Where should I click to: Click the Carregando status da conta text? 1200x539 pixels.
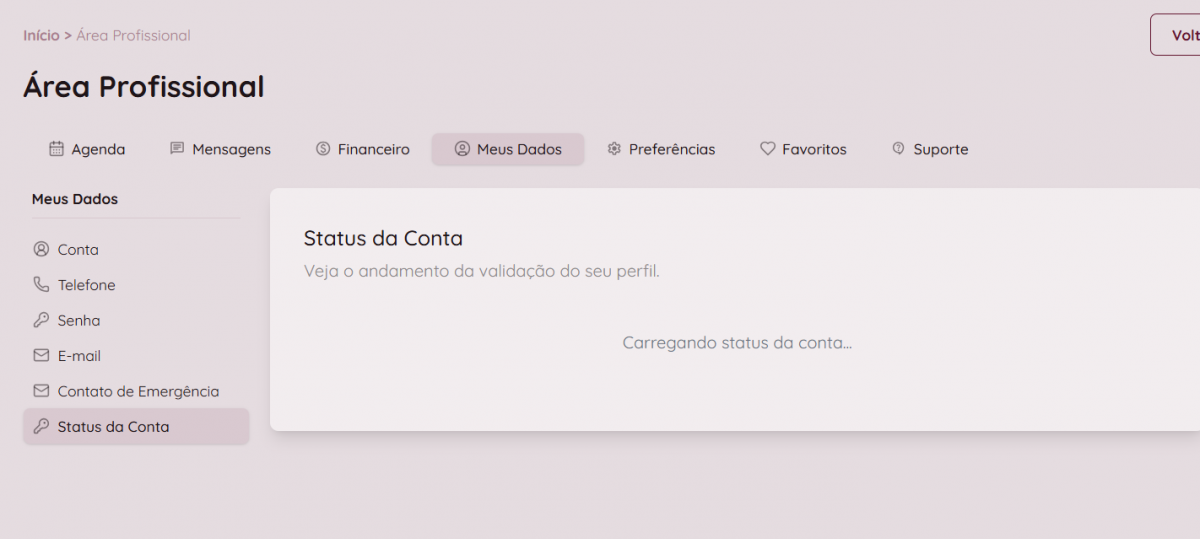737,343
